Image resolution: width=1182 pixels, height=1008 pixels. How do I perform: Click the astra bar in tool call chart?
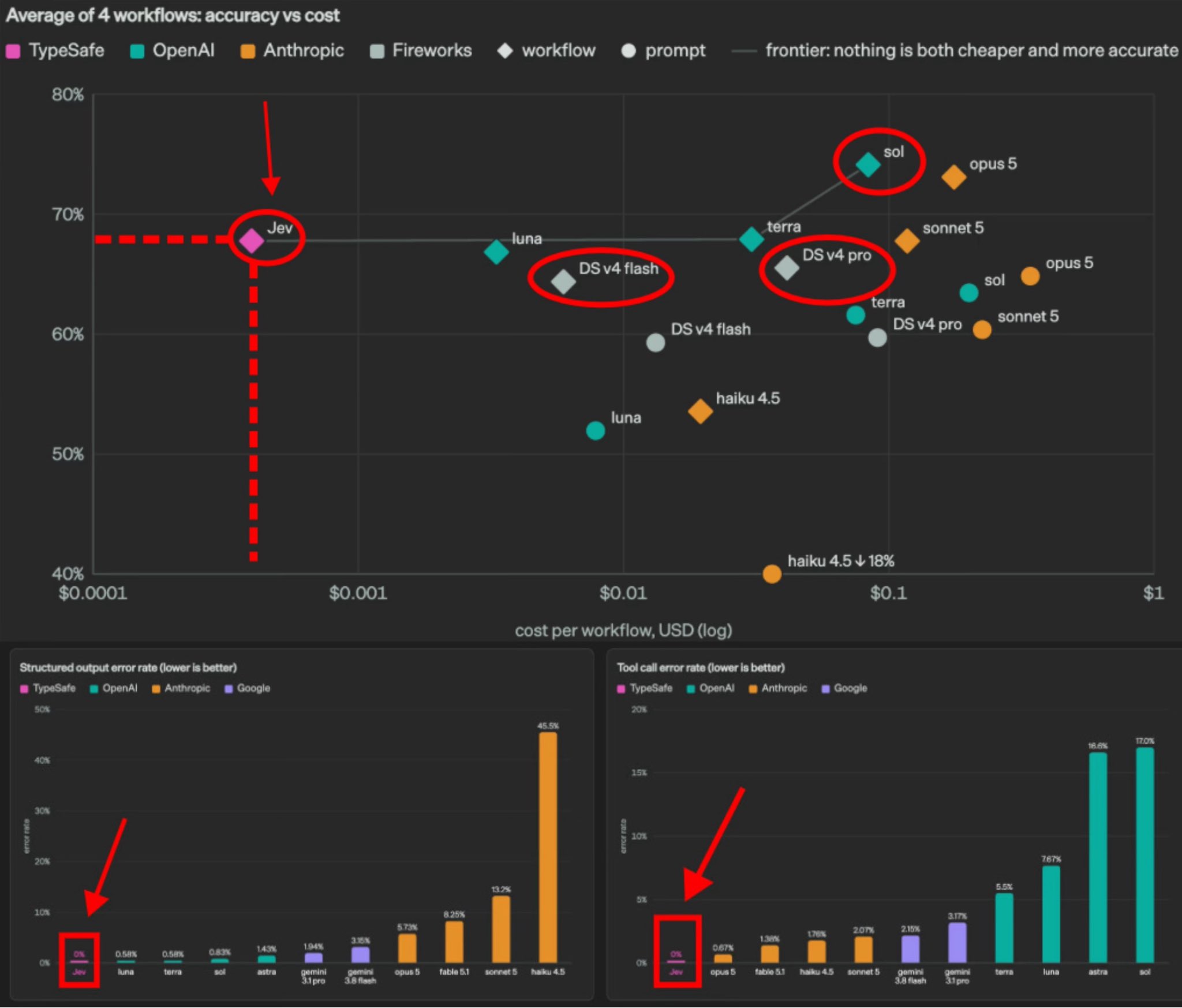point(1098,857)
